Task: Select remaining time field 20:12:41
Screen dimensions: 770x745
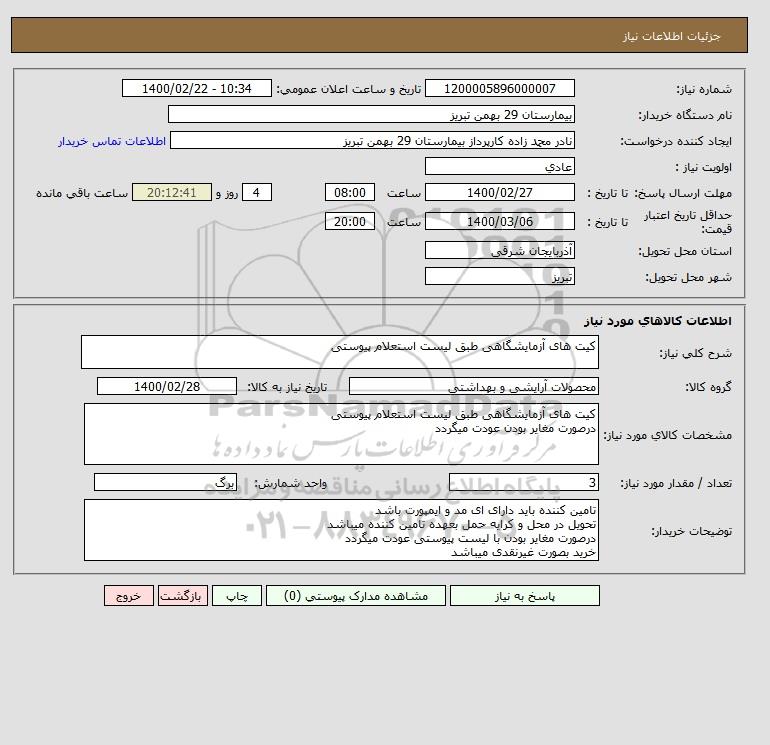Action: coord(172,193)
